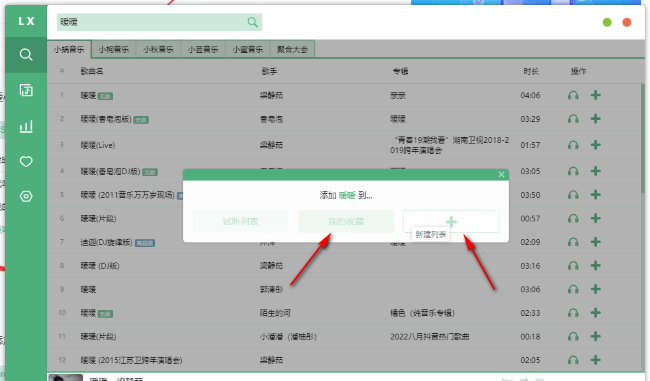Viewport: 650px width, 381px height.
Task: Switch to the 聚合大会 tab
Action: [292, 49]
